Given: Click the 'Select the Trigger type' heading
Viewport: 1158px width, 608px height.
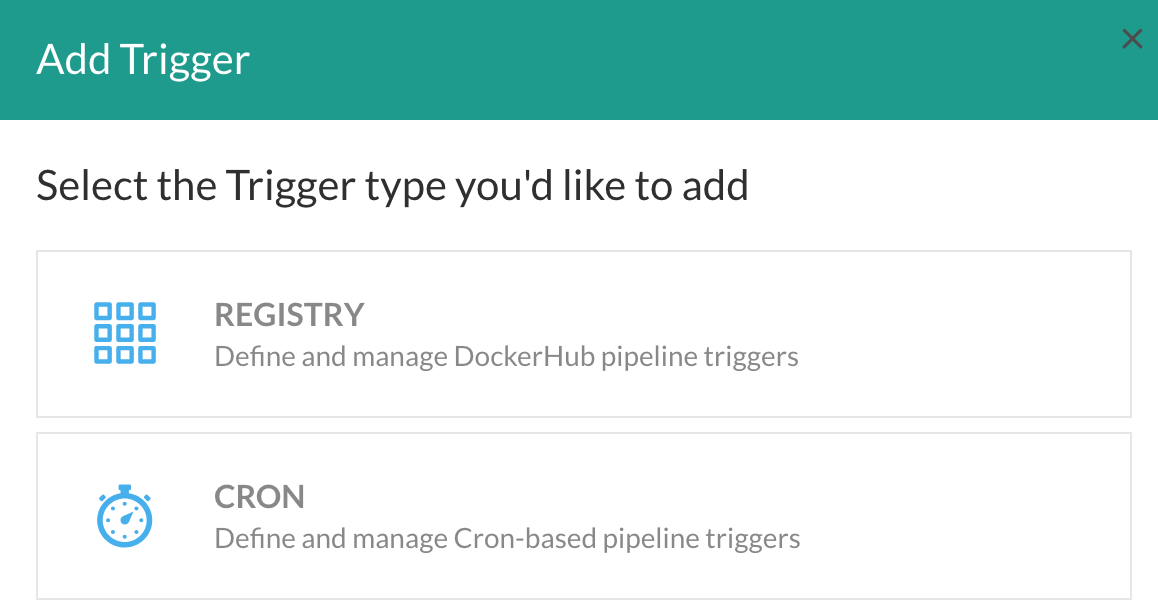Looking at the screenshot, I should (x=392, y=185).
